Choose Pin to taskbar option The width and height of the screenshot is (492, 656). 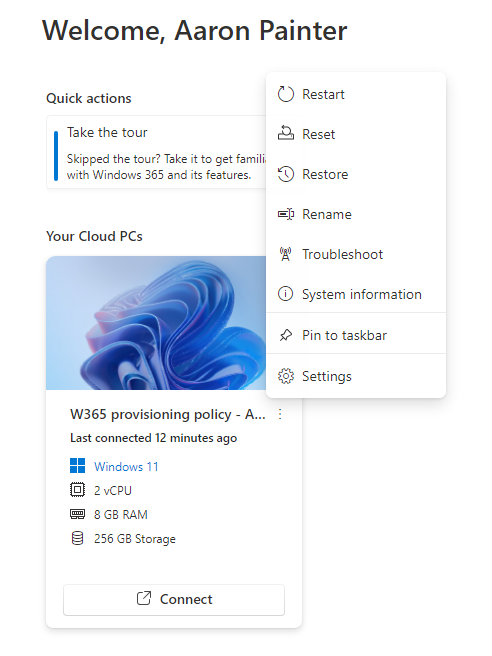356,335
